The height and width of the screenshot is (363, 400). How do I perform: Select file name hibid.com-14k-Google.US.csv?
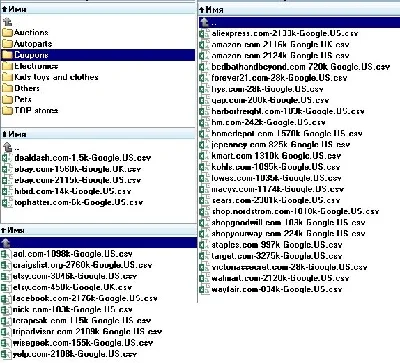(73, 191)
